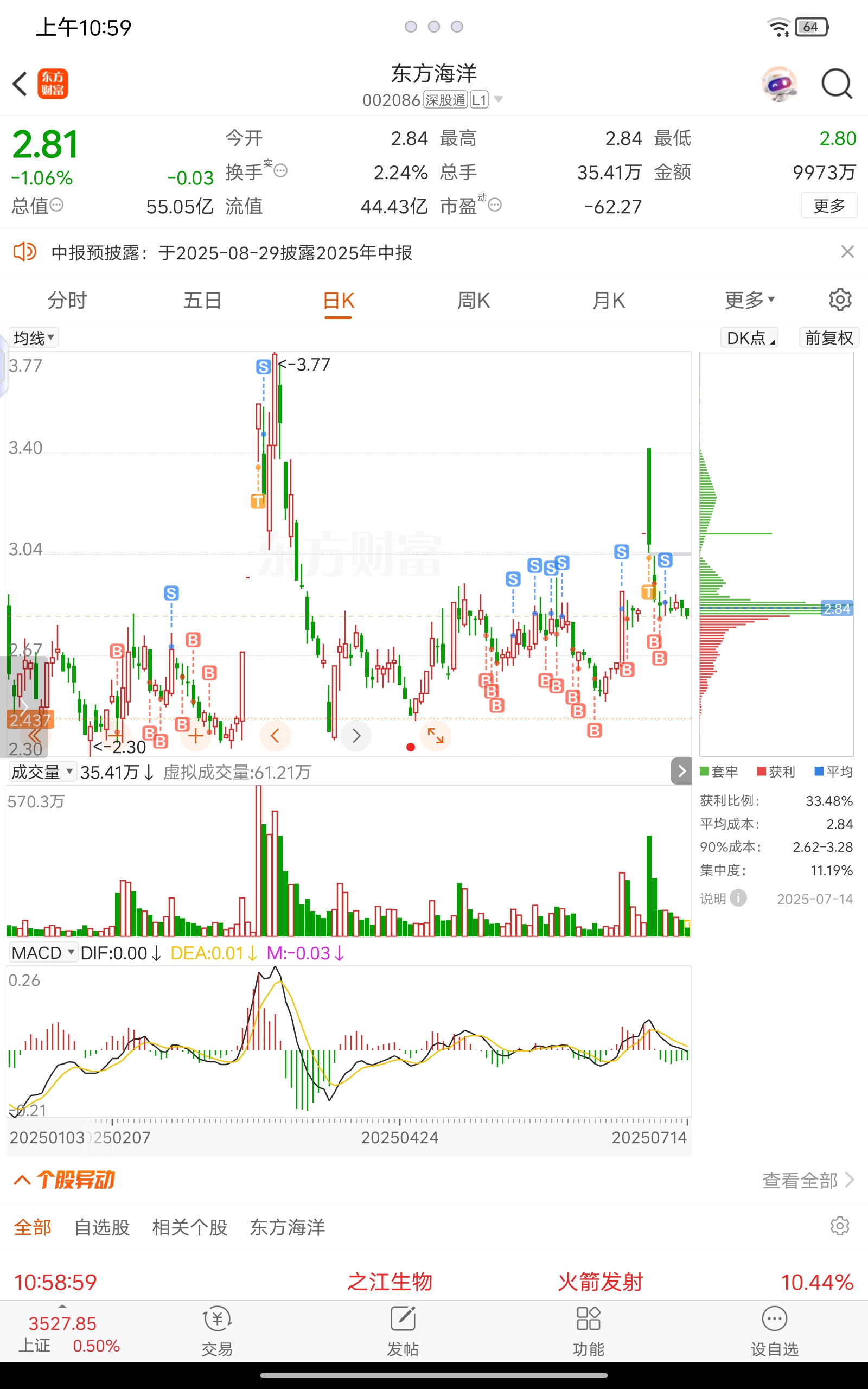This screenshot has width=868, height=1389.
Task: Tap the 10.44% change value
Action: click(816, 1282)
